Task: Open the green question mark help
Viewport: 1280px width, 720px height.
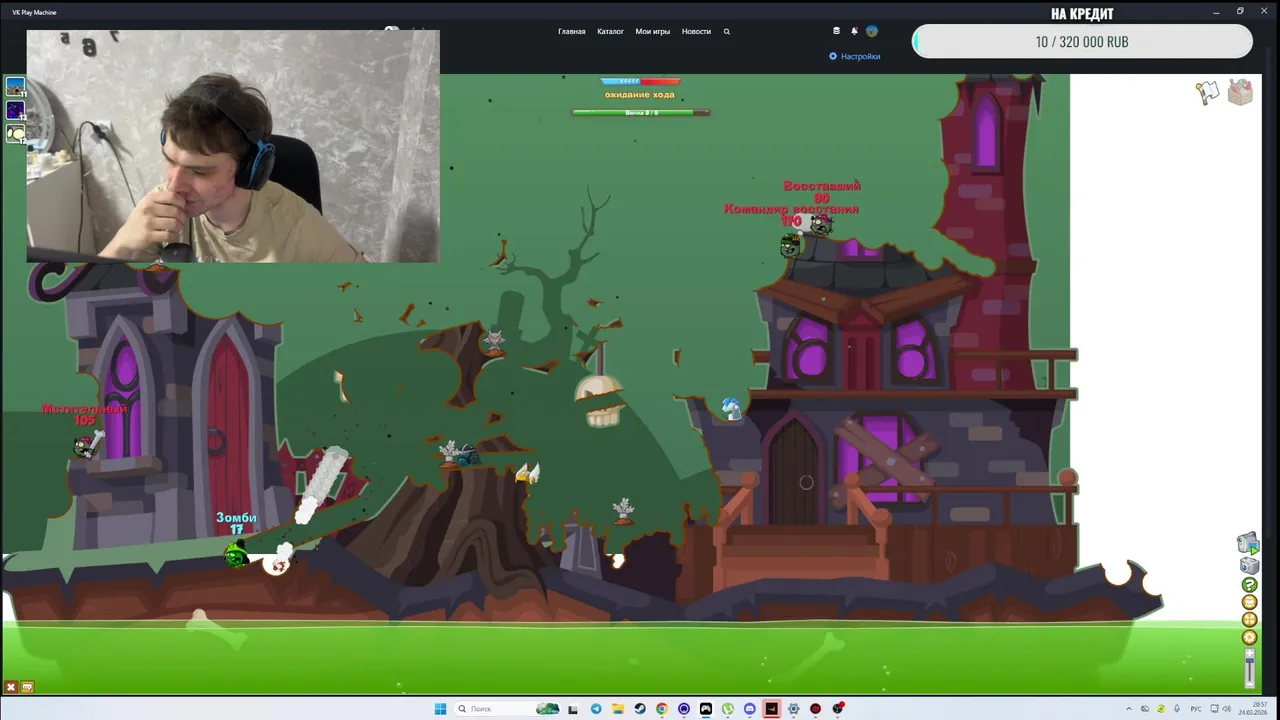Action: point(1249,585)
